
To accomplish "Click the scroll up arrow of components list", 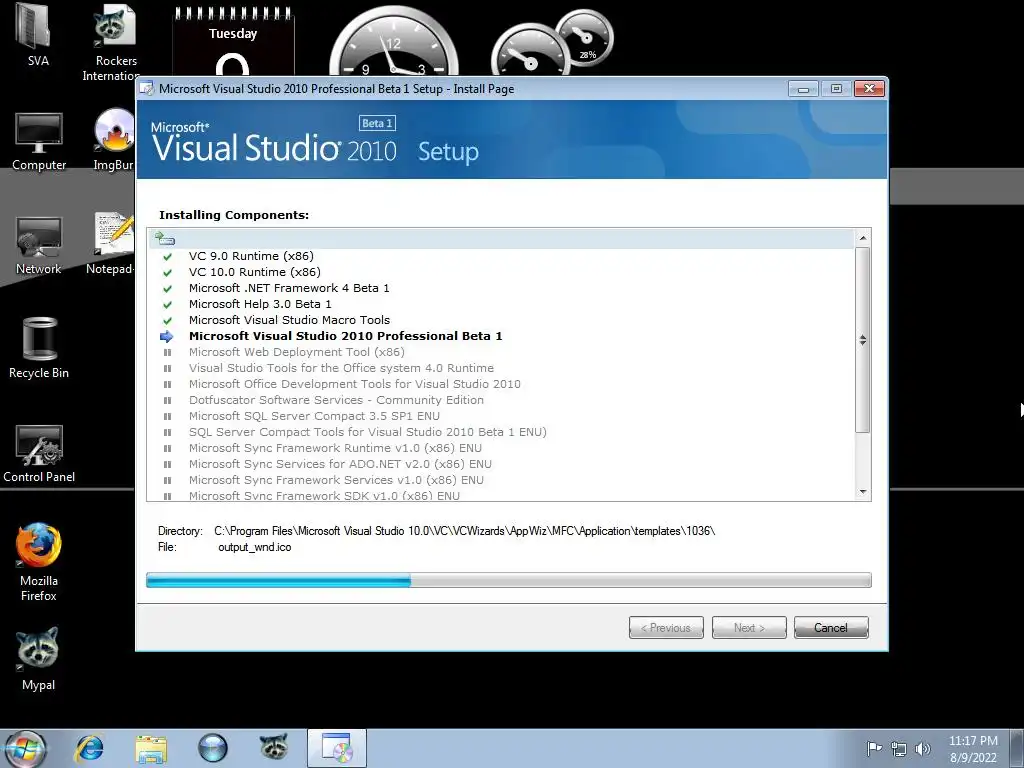I will (x=863, y=238).
